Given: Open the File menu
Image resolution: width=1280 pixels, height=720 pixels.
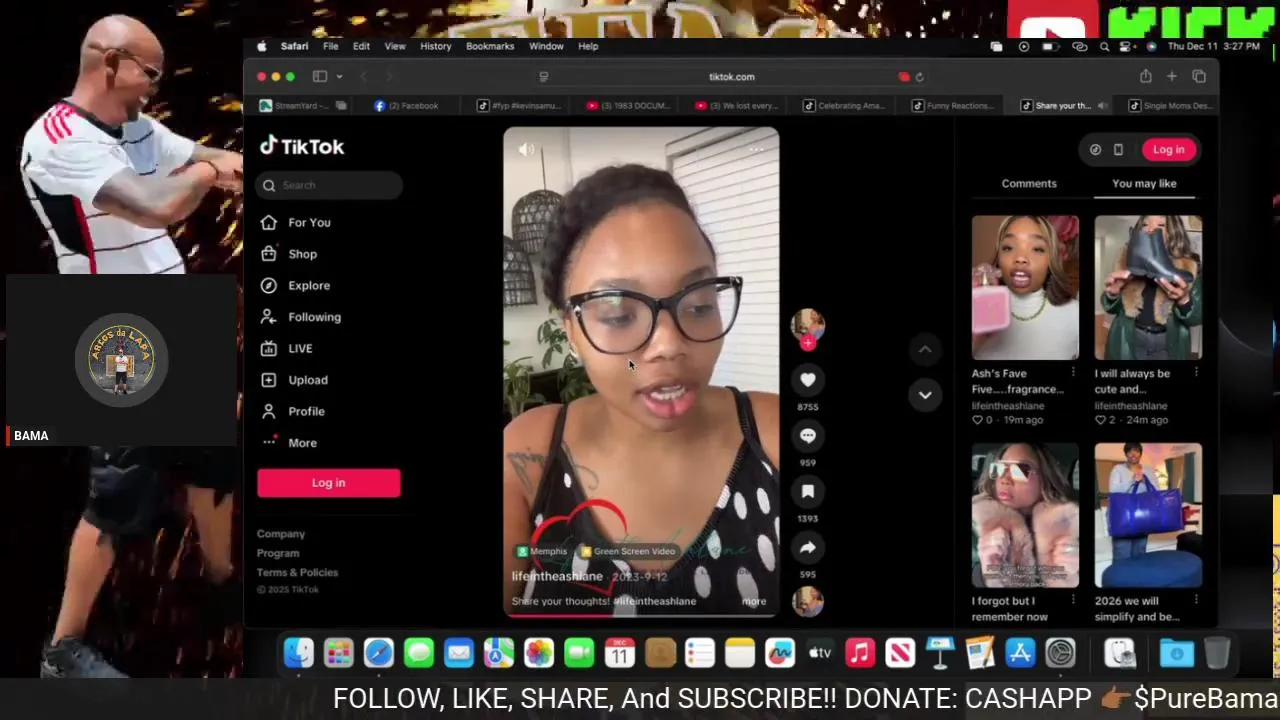Looking at the screenshot, I should tap(330, 46).
